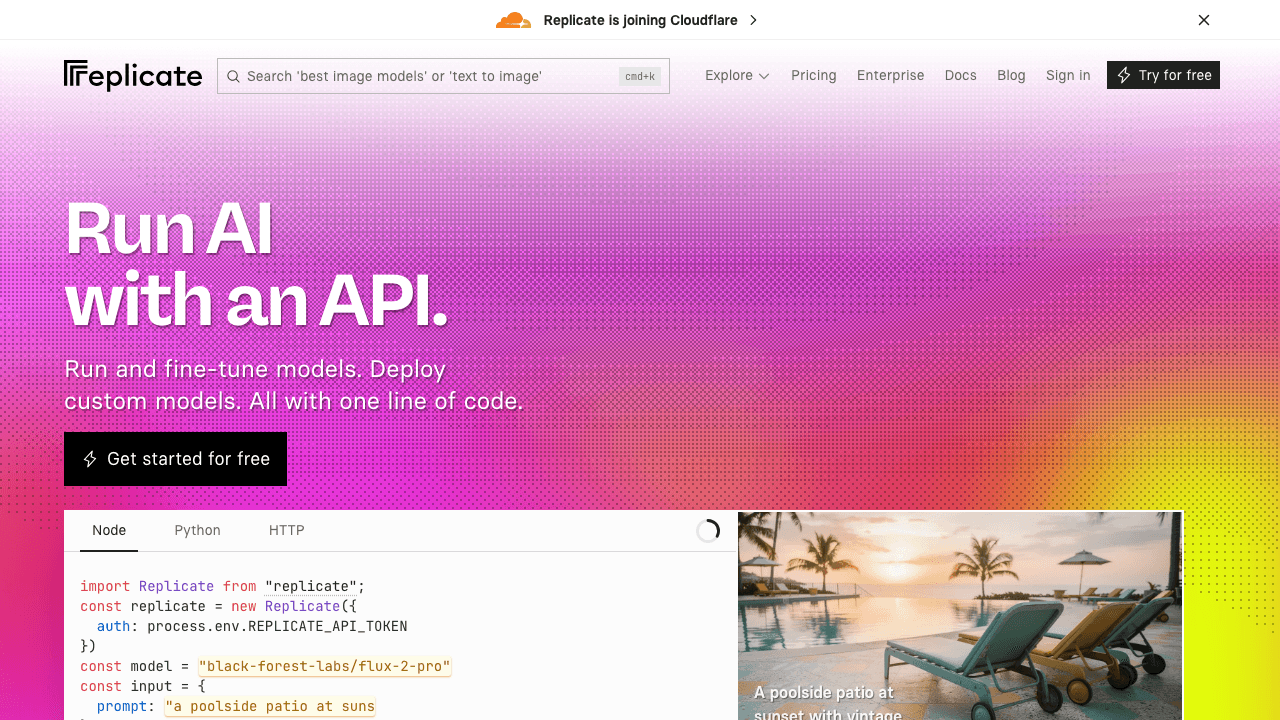Click the Replicate logo icon
Viewport: 1280px width, 720px height.
tap(73, 74)
